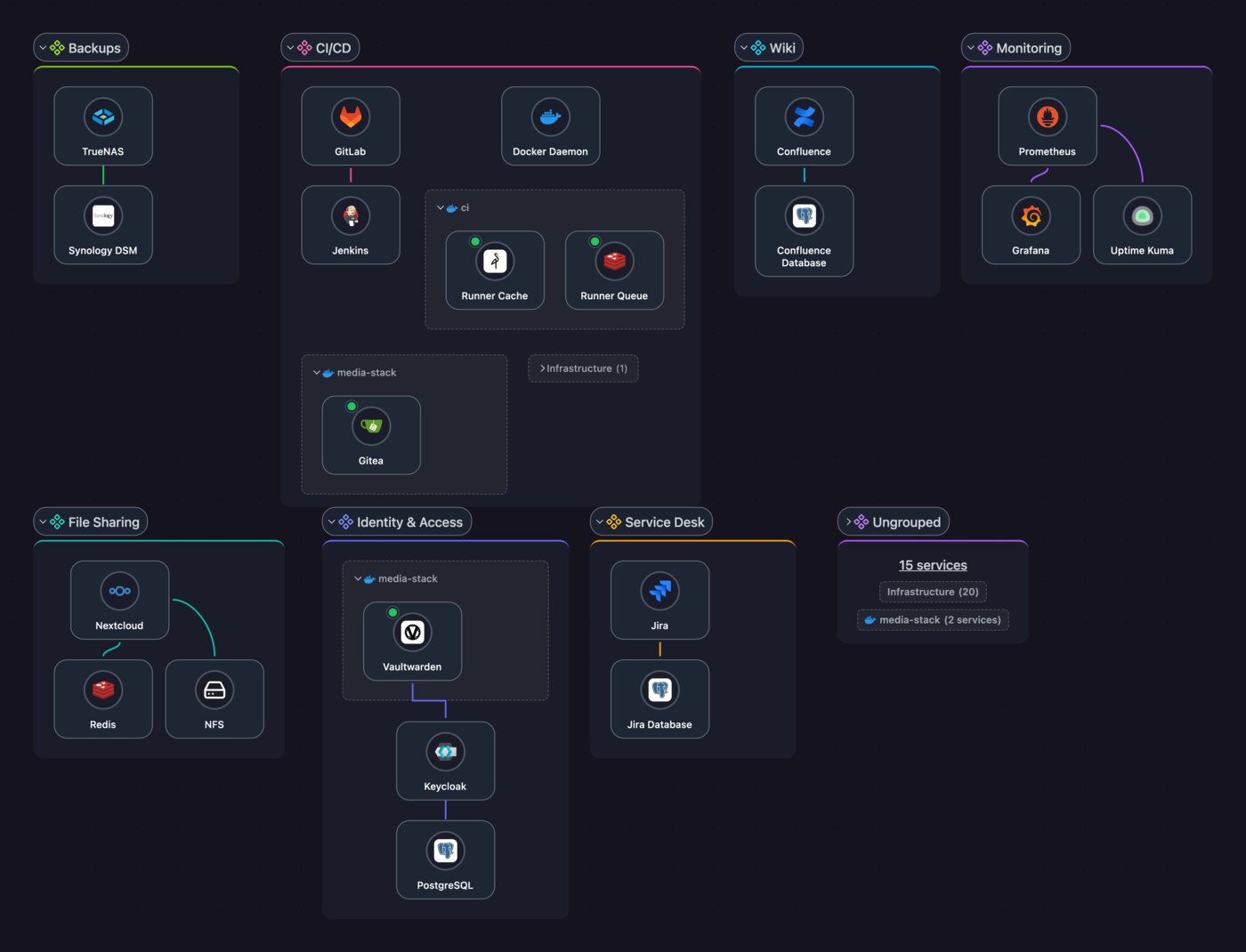Click the media-stack (2 services) badge
This screenshot has height=952, width=1246.
pyautogui.click(x=933, y=620)
